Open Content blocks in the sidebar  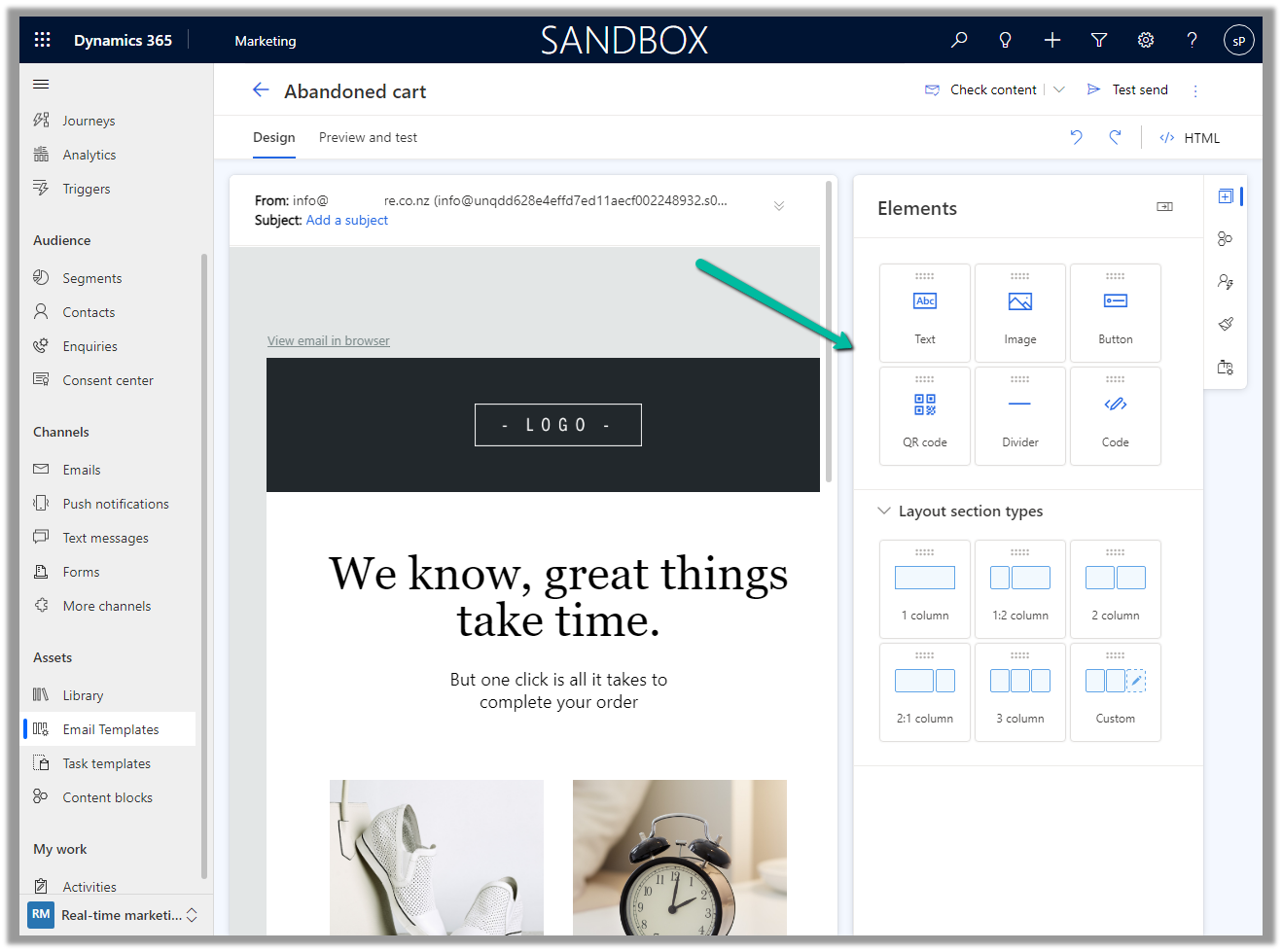108,797
